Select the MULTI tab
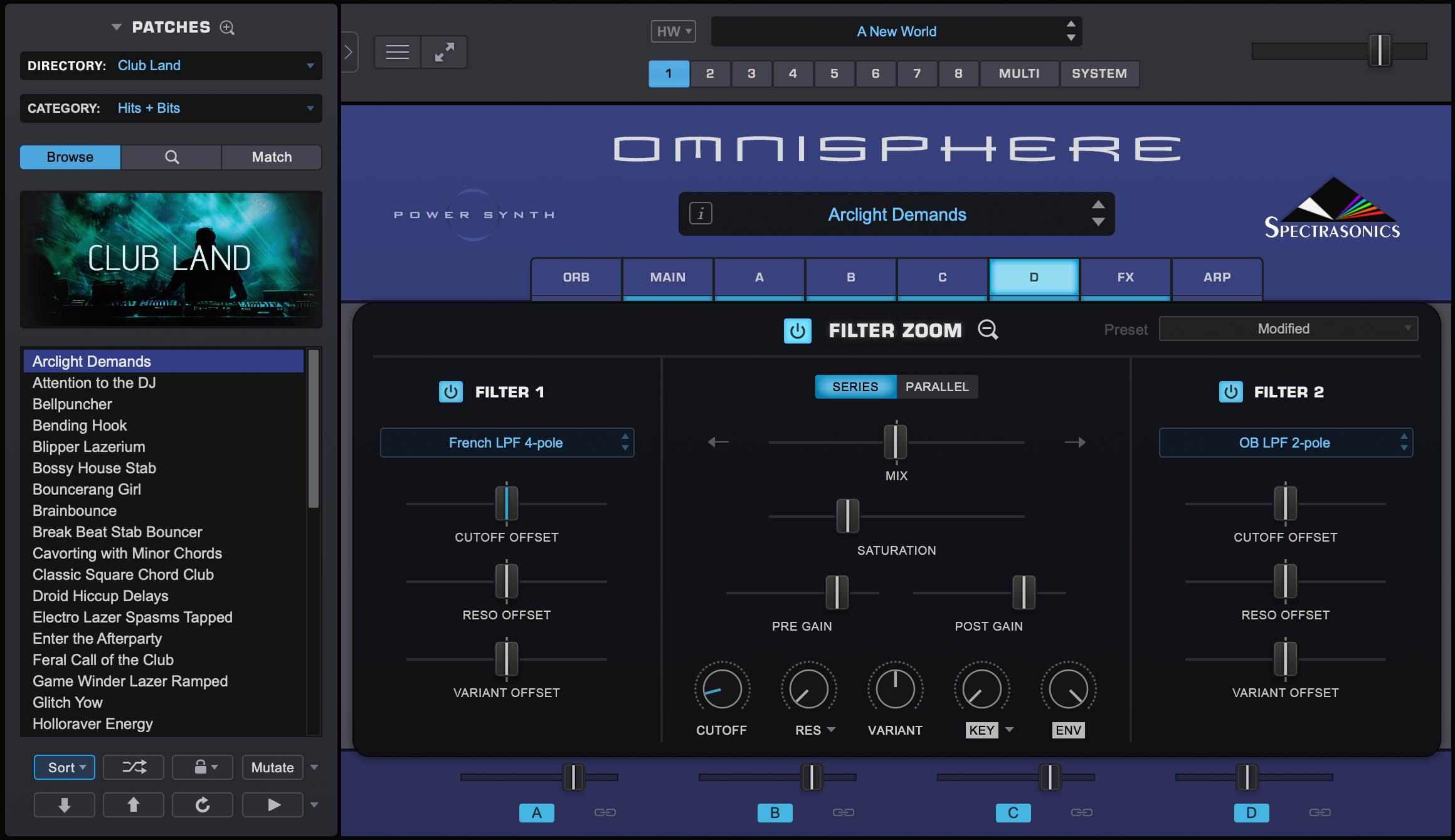 click(1019, 73)
